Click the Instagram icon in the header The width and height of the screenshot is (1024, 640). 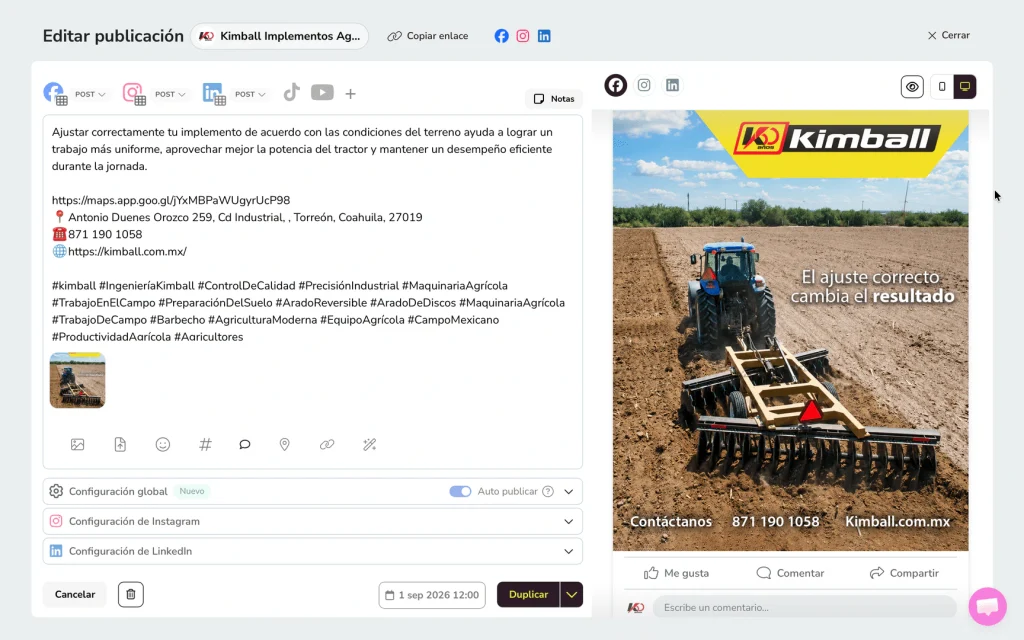[x=522, y=36]
